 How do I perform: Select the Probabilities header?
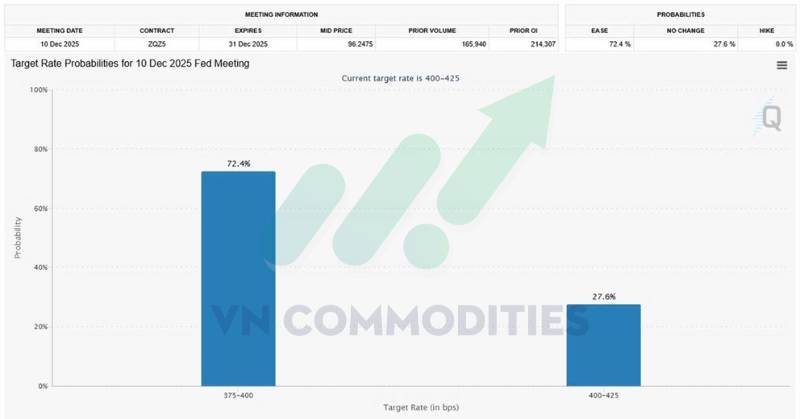click(680, 15)
